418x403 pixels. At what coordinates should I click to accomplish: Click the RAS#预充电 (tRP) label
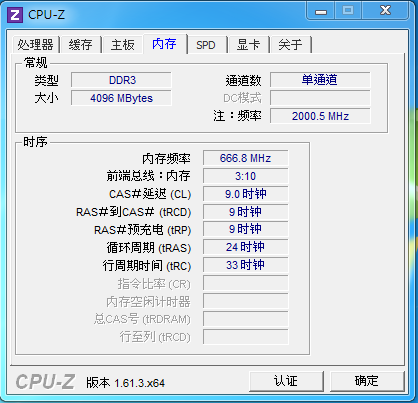(142, 230)
